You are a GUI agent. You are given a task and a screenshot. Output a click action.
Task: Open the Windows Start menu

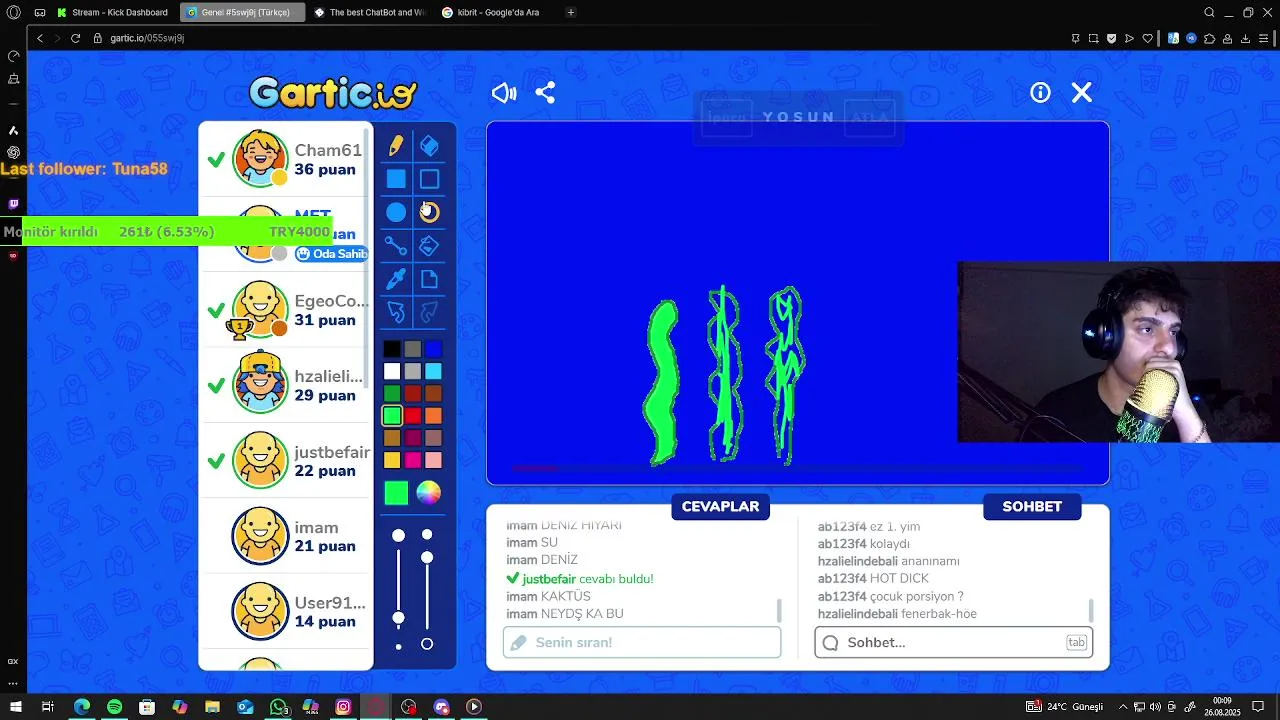(14, 707)
